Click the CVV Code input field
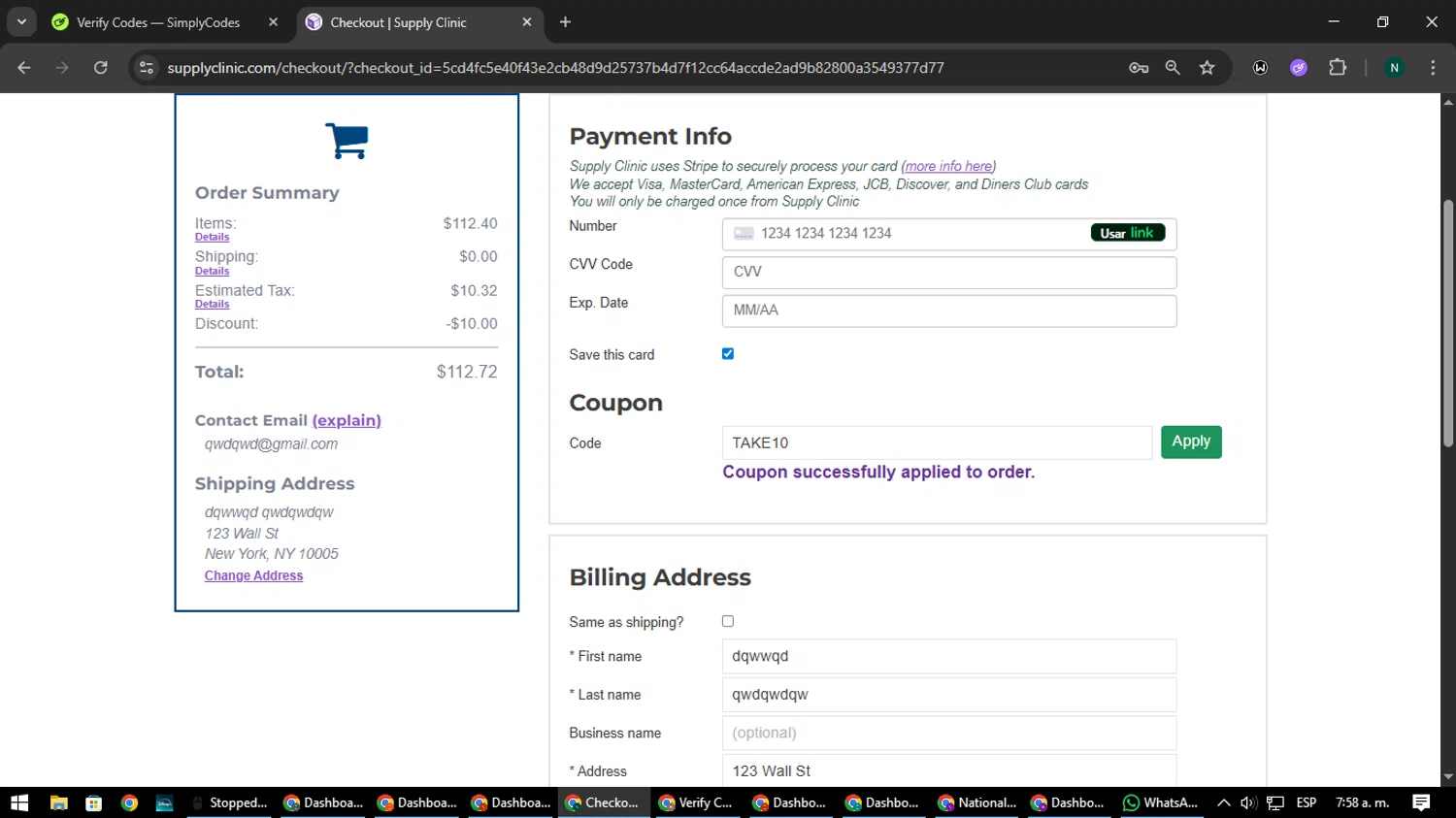 click(x=949, y=272)
